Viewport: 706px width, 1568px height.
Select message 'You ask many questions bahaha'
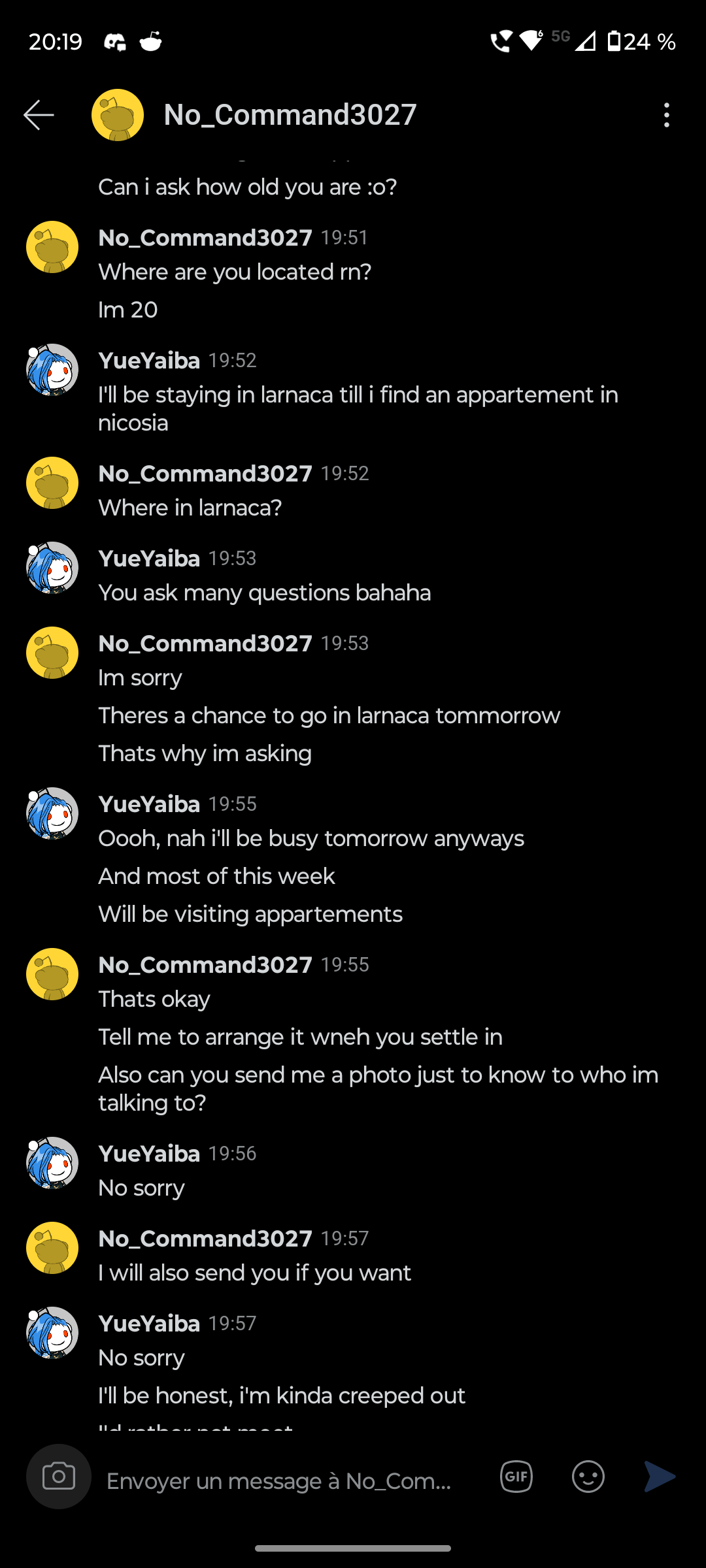[x=265, y=593]
